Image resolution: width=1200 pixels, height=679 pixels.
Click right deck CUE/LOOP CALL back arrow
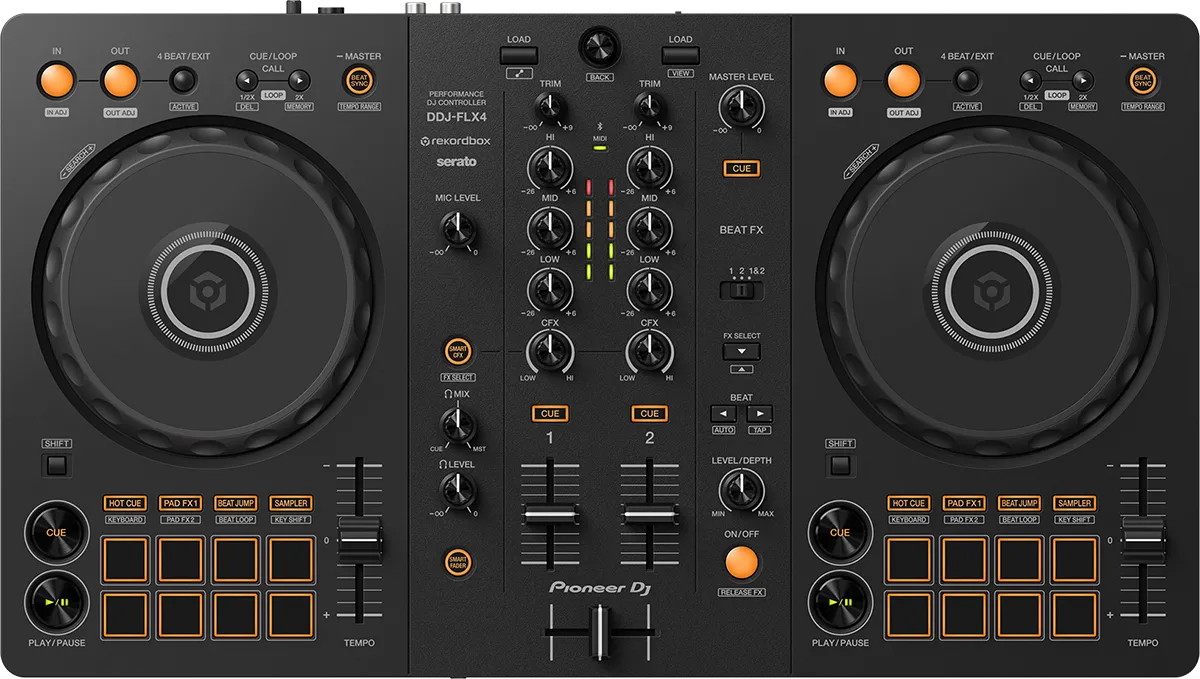(x=1031, y=81)
